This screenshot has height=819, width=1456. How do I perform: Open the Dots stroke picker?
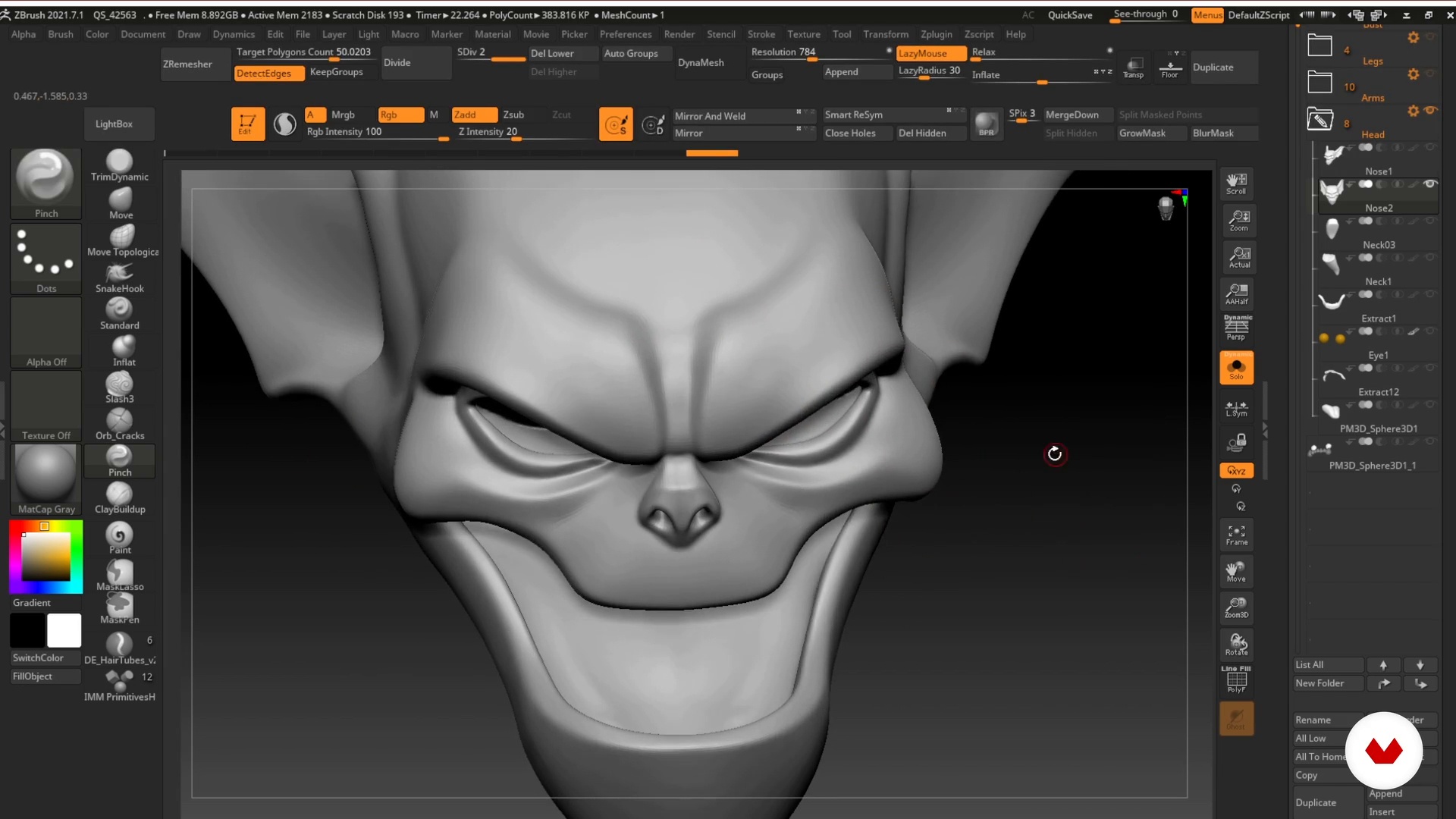click(x=45, y=258)
